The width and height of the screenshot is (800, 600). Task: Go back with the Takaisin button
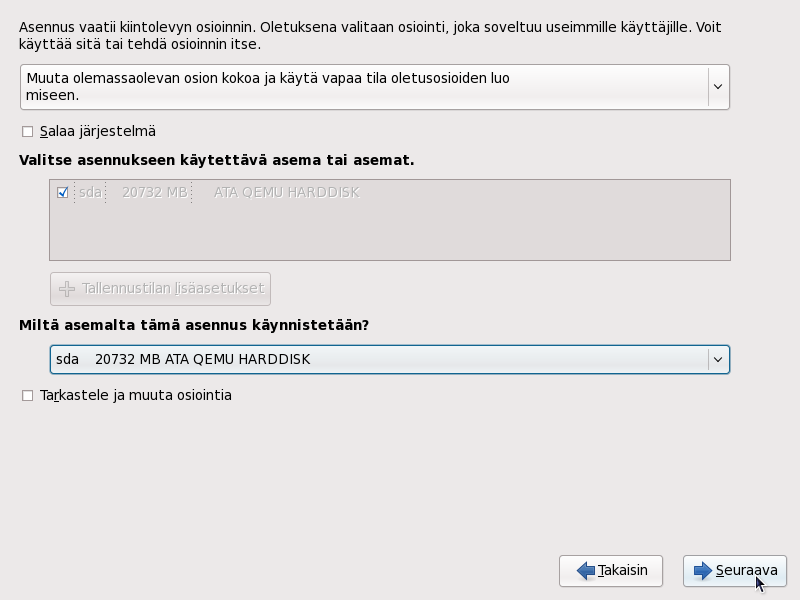point(611,571)
